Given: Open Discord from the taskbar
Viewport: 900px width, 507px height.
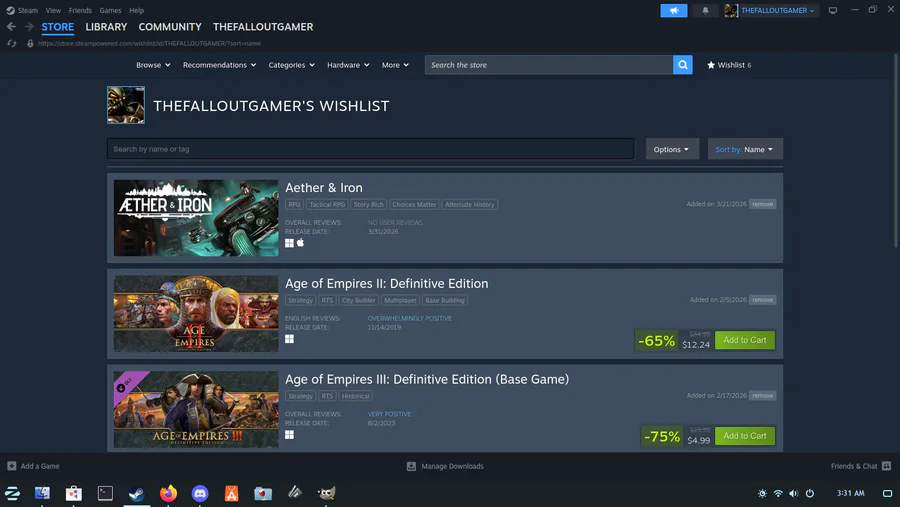Looking at the screenshot, I should coord(200,493).
